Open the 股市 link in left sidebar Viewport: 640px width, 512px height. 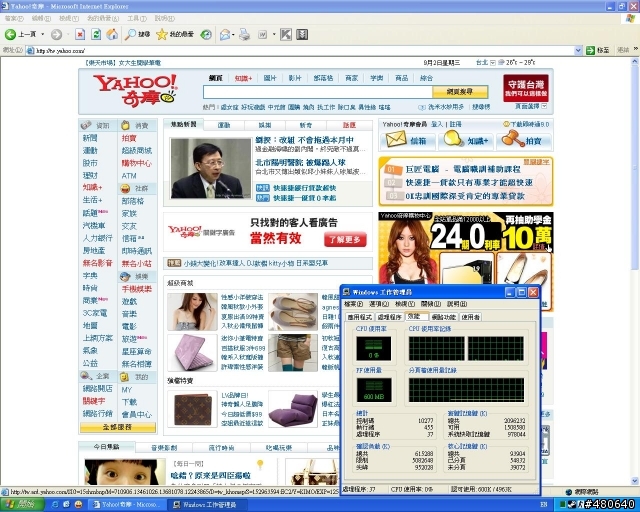(x=90, y=163)
